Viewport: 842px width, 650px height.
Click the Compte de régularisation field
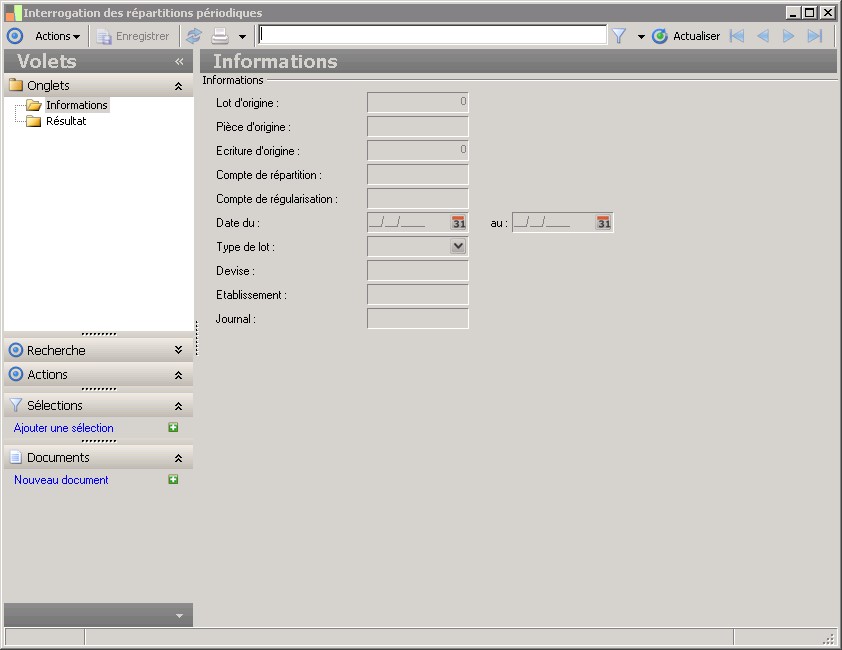click(417, 198)
